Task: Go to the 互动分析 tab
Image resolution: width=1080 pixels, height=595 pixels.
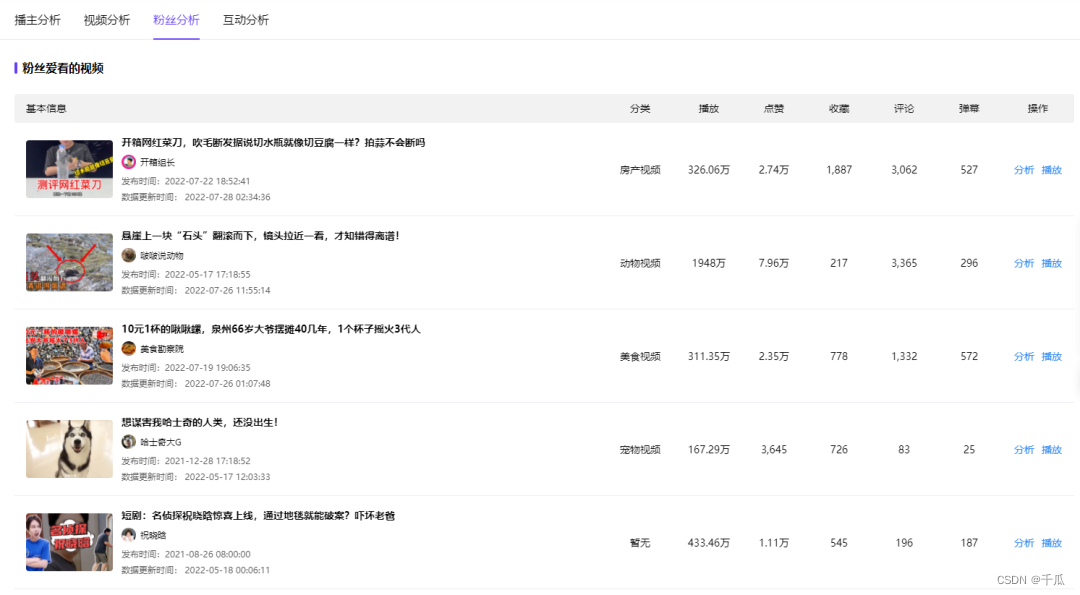Action: point(246,20)
